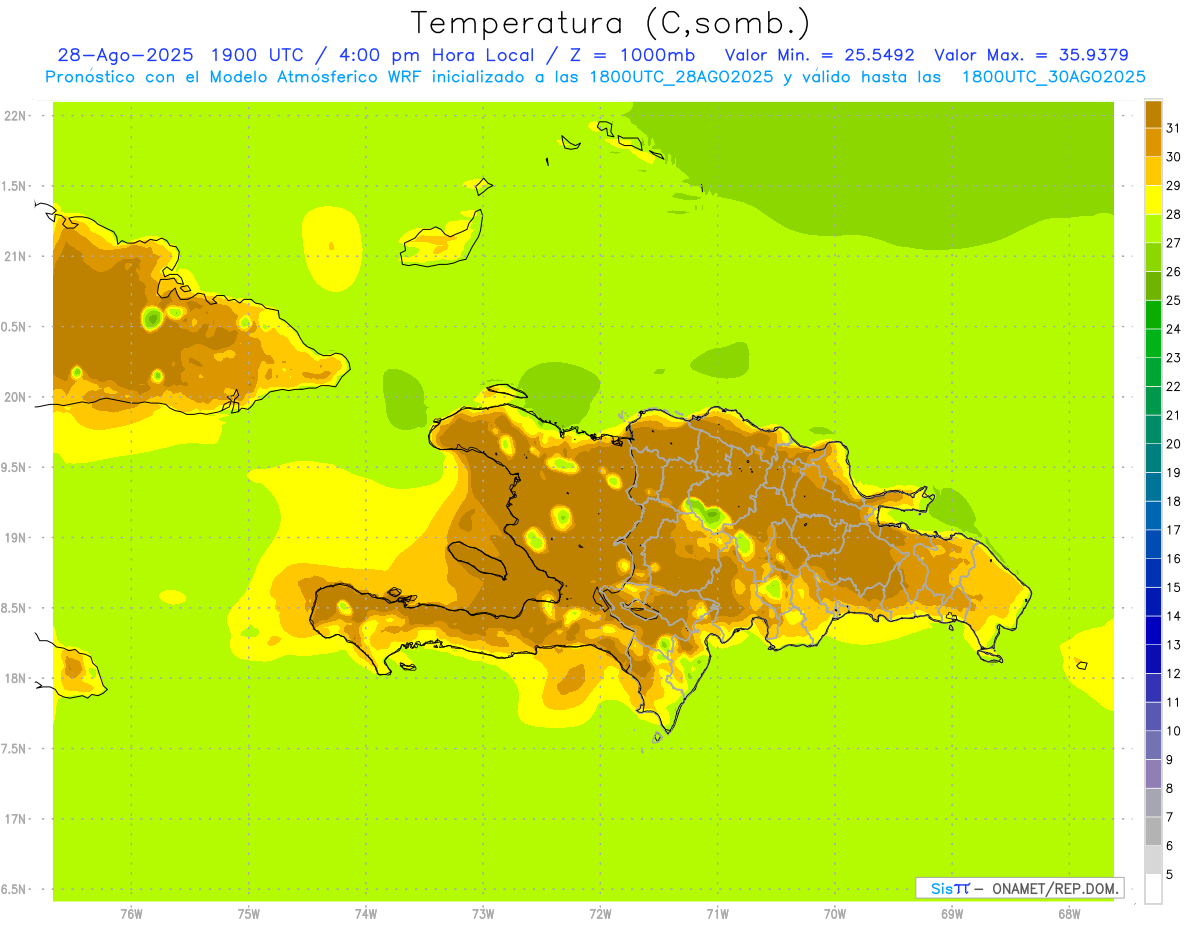Click the legend value '31'

point(1173,128)
